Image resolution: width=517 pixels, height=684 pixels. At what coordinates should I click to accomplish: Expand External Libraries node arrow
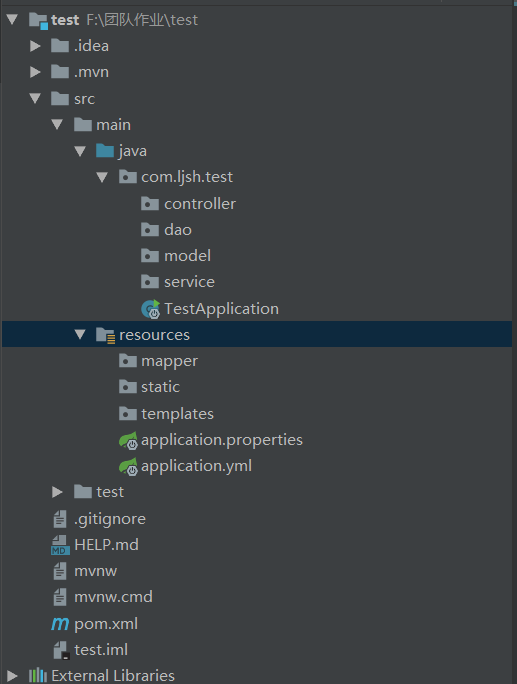point(12,676)
